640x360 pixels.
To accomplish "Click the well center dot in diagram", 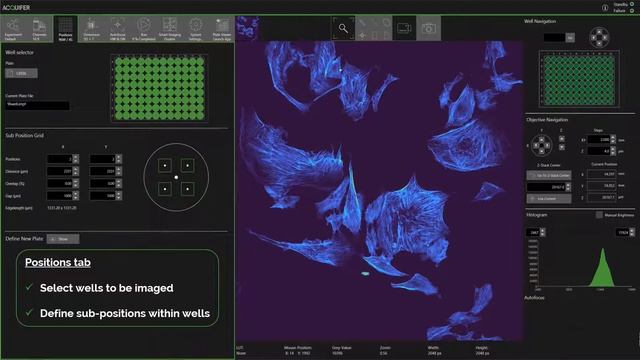I will (x=176, y=177).
